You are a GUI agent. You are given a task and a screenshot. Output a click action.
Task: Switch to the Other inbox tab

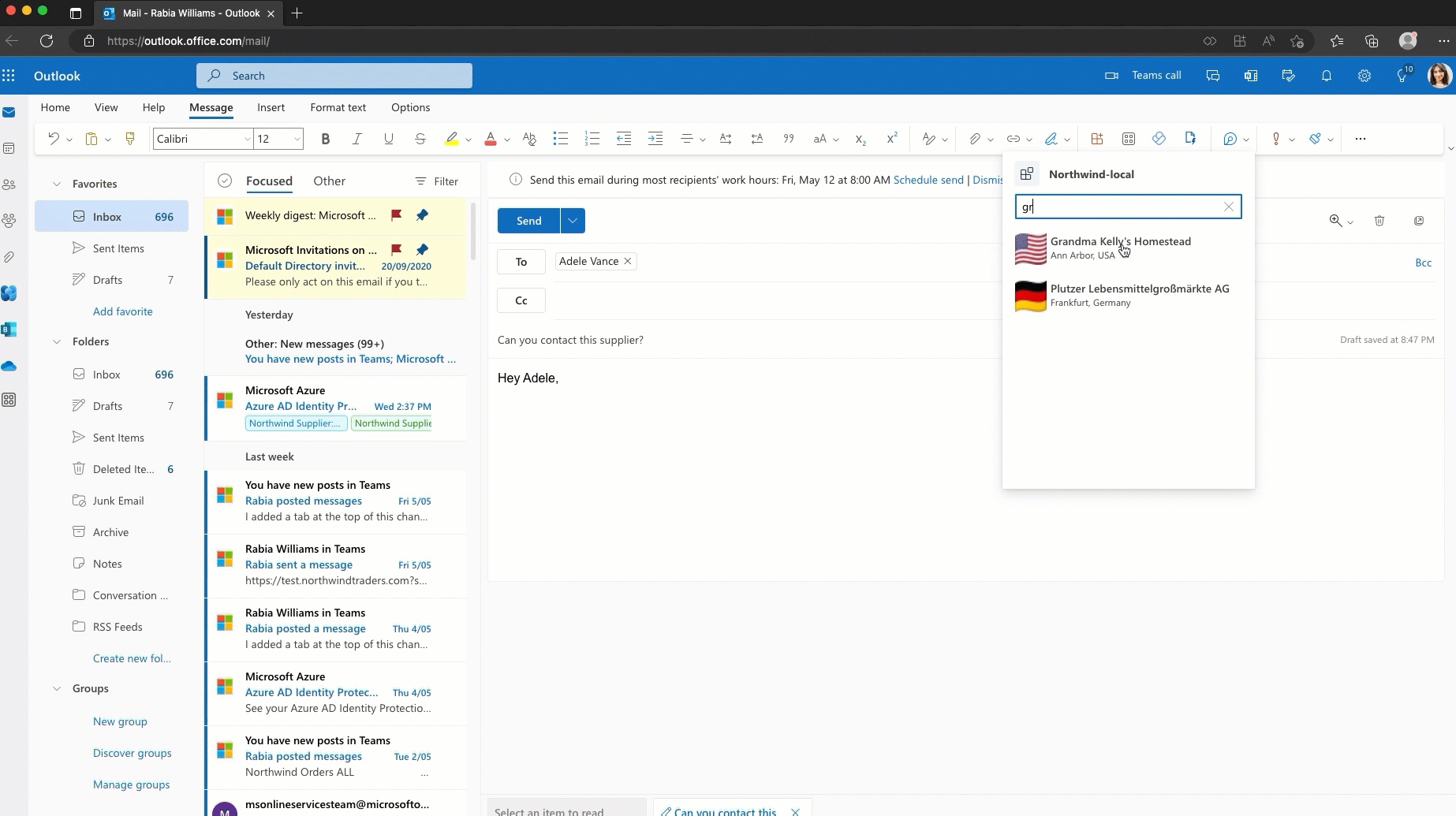[329, 181]
